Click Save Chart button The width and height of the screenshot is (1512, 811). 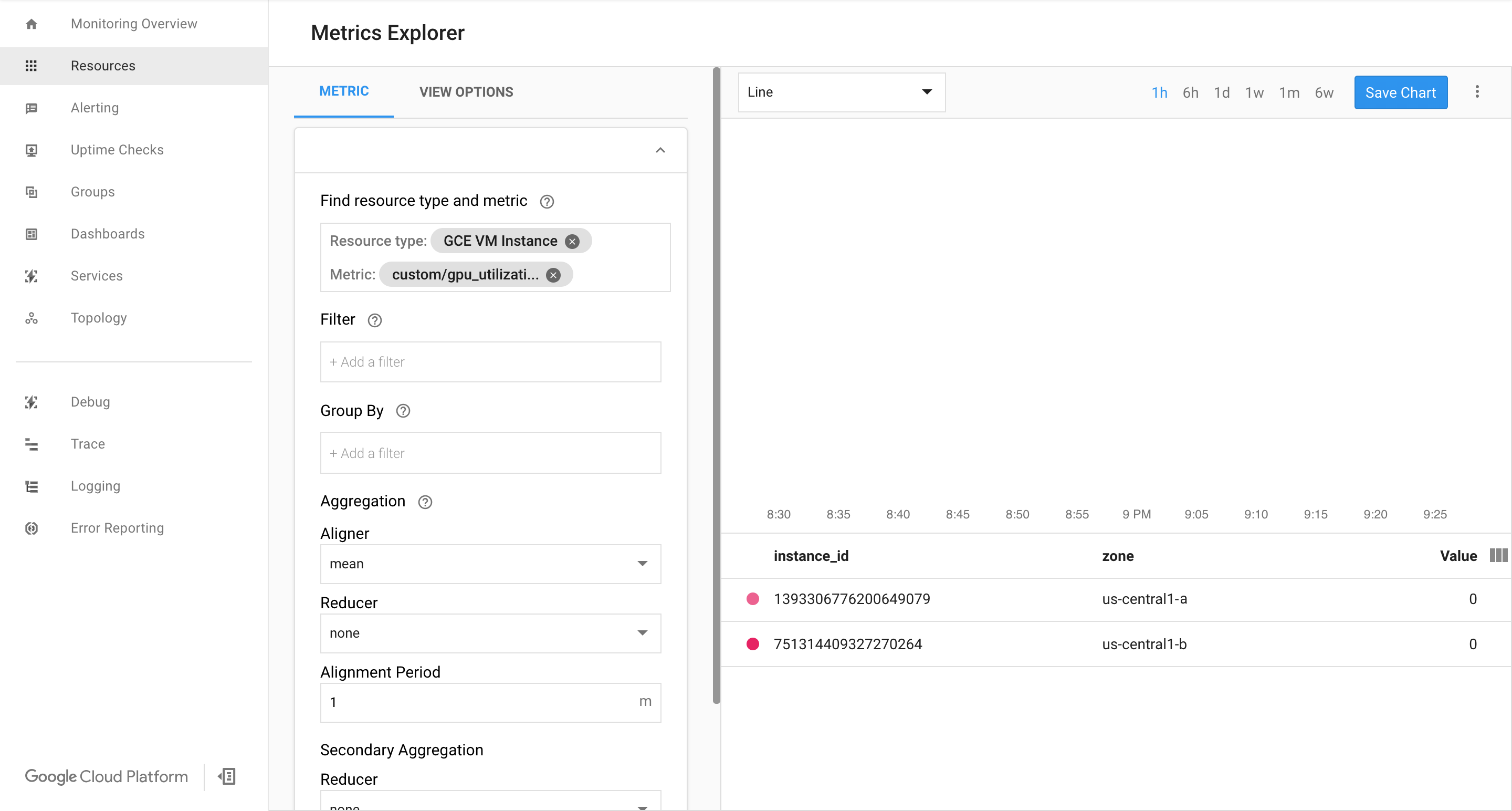[1400, 92]
